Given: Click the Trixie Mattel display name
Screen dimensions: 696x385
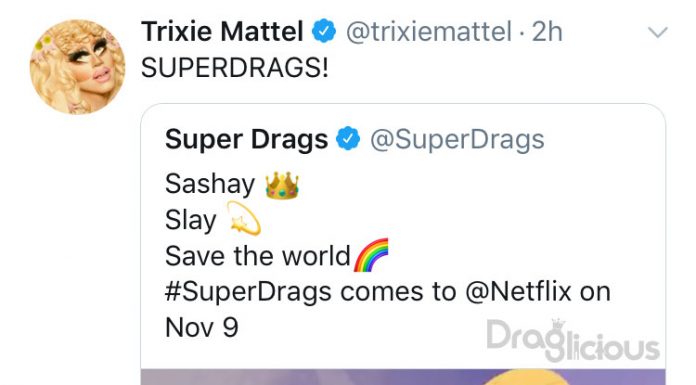Looking at the screenshot, I should tap(222, 32).
